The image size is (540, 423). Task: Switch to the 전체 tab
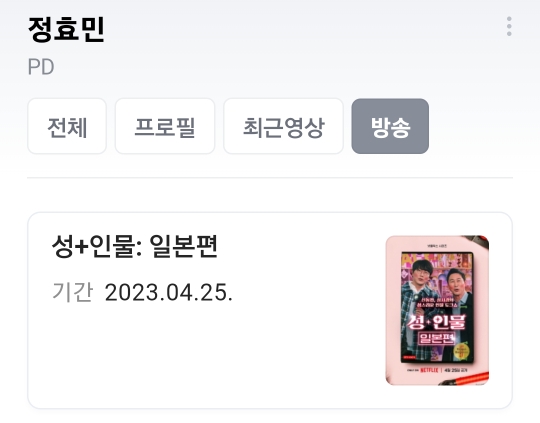coord(67,126)
